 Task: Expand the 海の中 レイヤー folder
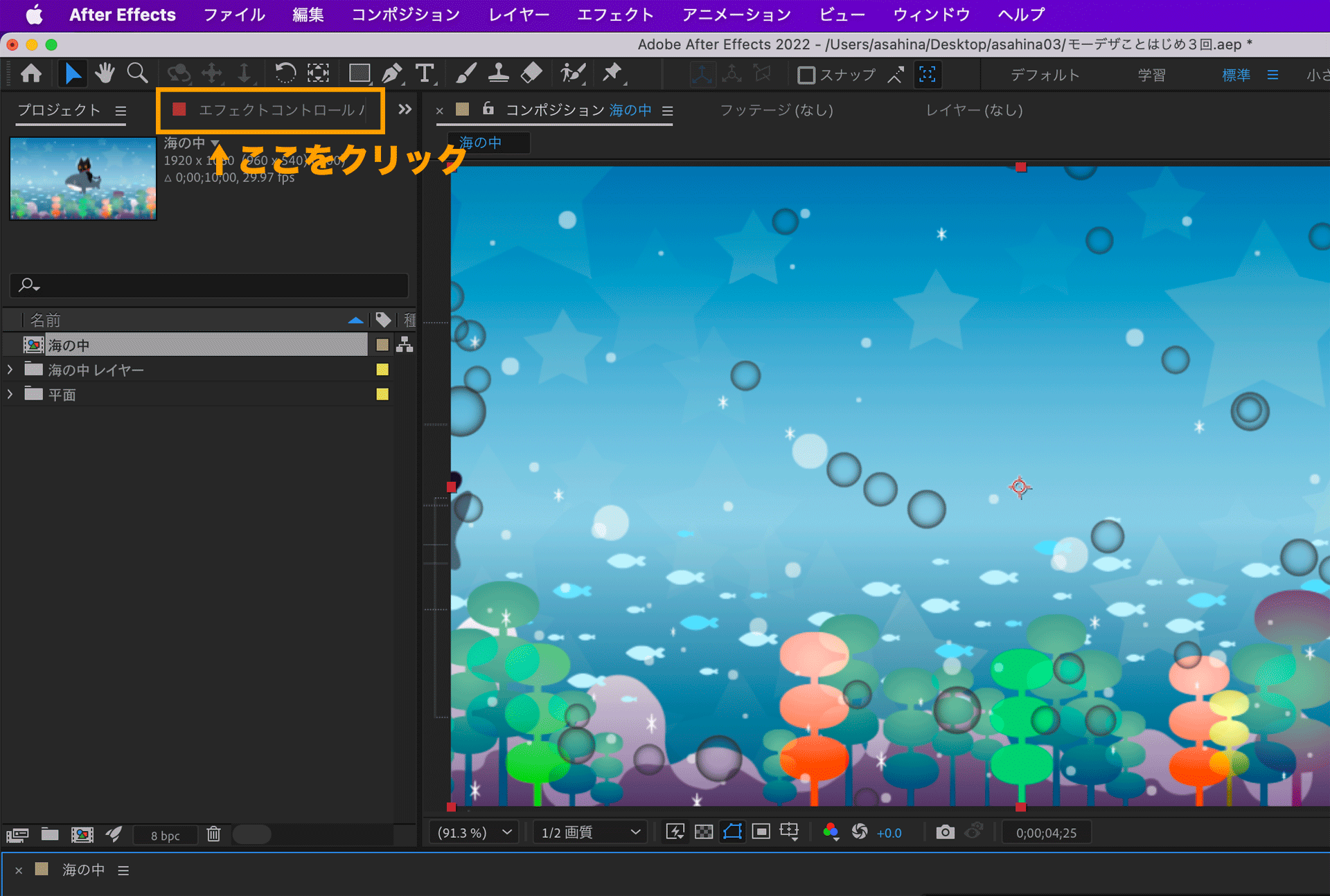[10, 370]
